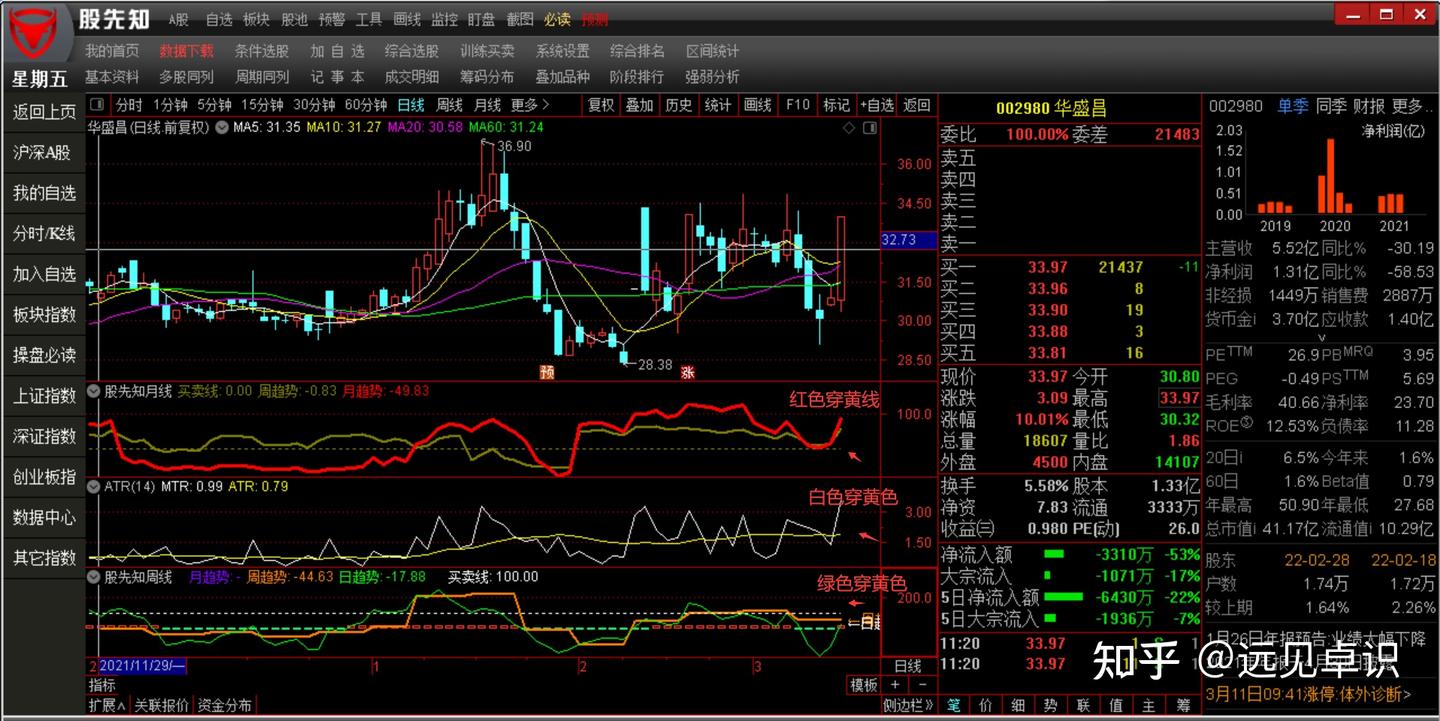Select the 单季 tab in financial panel
Image resolution: width=1440 pixels, height=721 pixels.
(1292, 105)
